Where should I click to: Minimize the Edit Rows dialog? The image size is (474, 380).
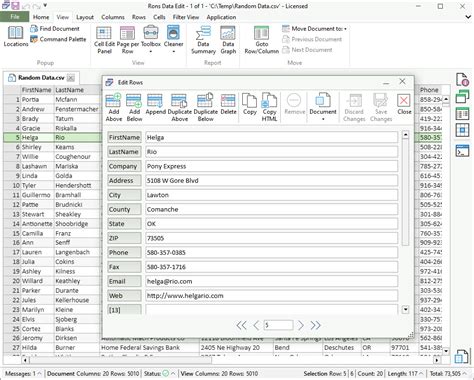point(386,82)
